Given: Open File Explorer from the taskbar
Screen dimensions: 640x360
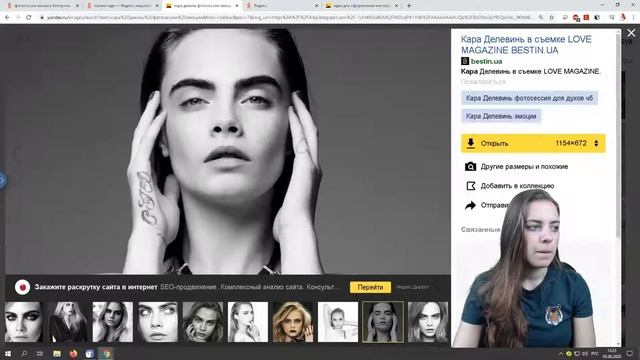Looking at the screenshot, I should 57,353.
